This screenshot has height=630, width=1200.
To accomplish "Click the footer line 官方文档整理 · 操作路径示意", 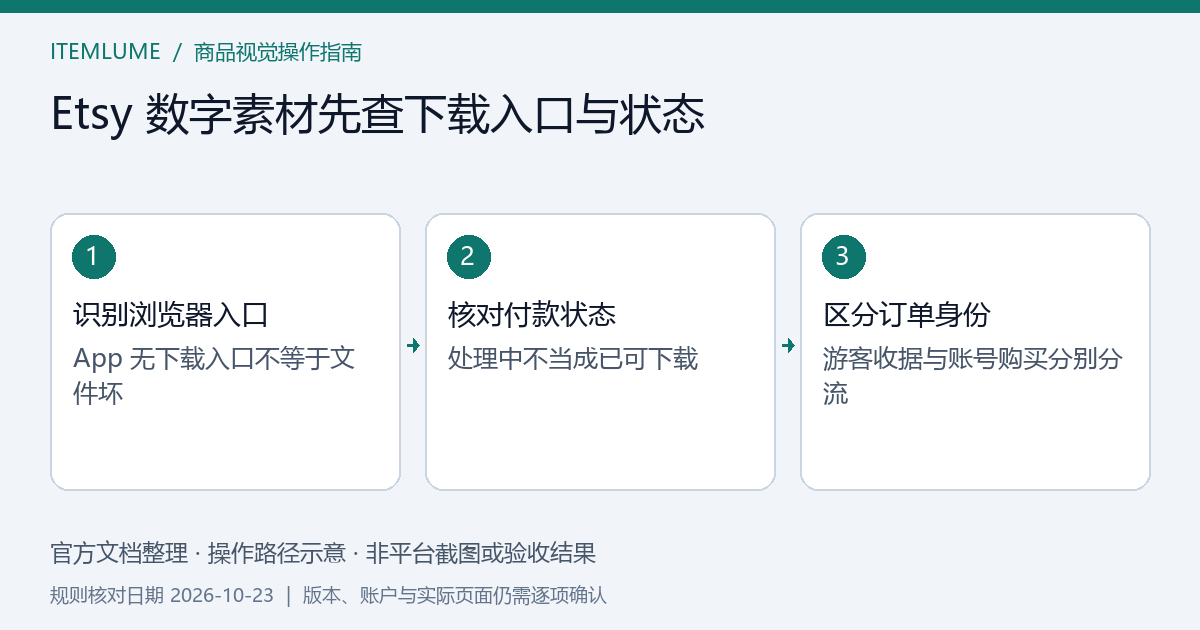I will point(198,553).
